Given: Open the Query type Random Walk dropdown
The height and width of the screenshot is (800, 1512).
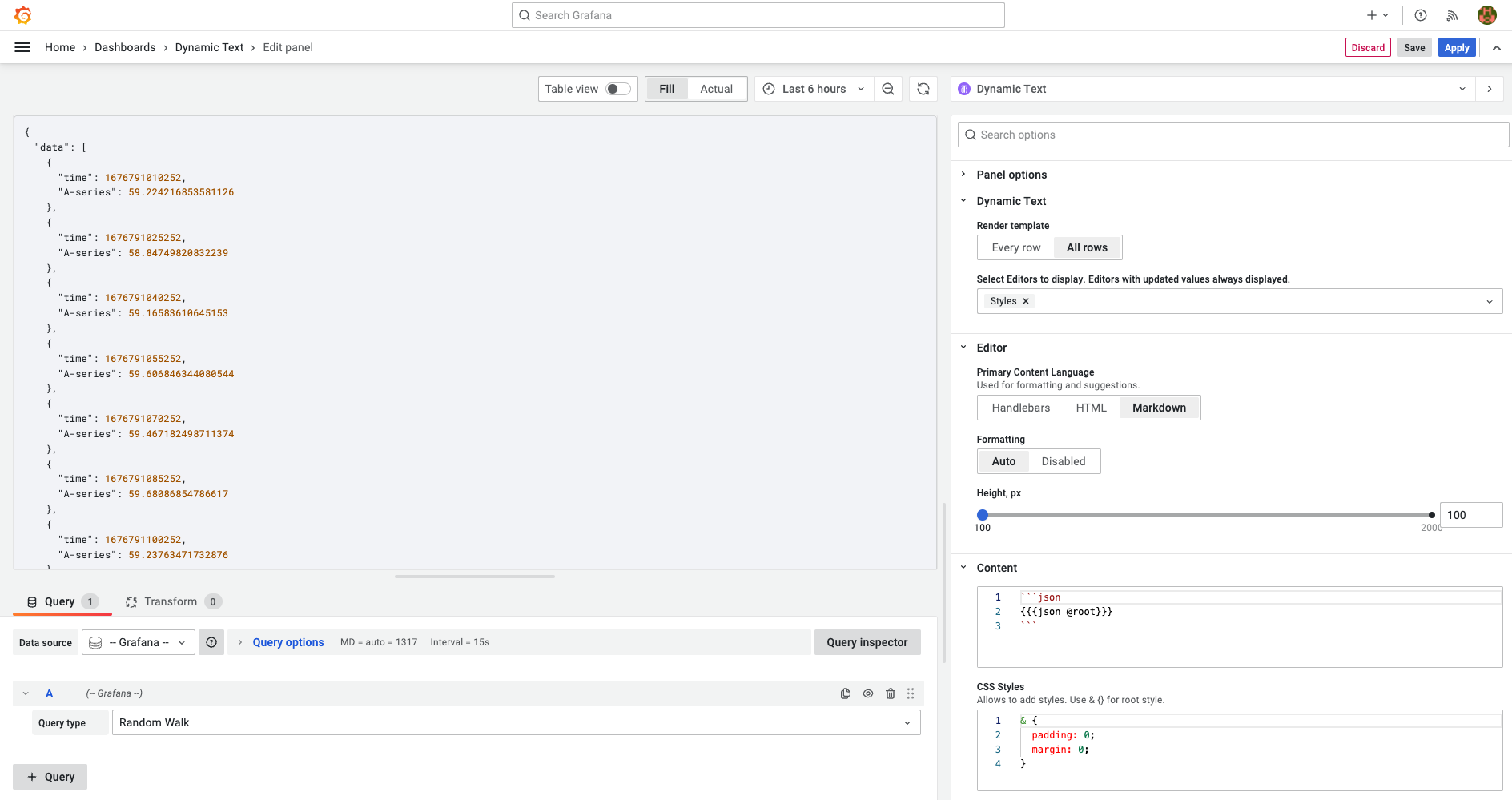Looking at the screenshot, I should [516, 722].
